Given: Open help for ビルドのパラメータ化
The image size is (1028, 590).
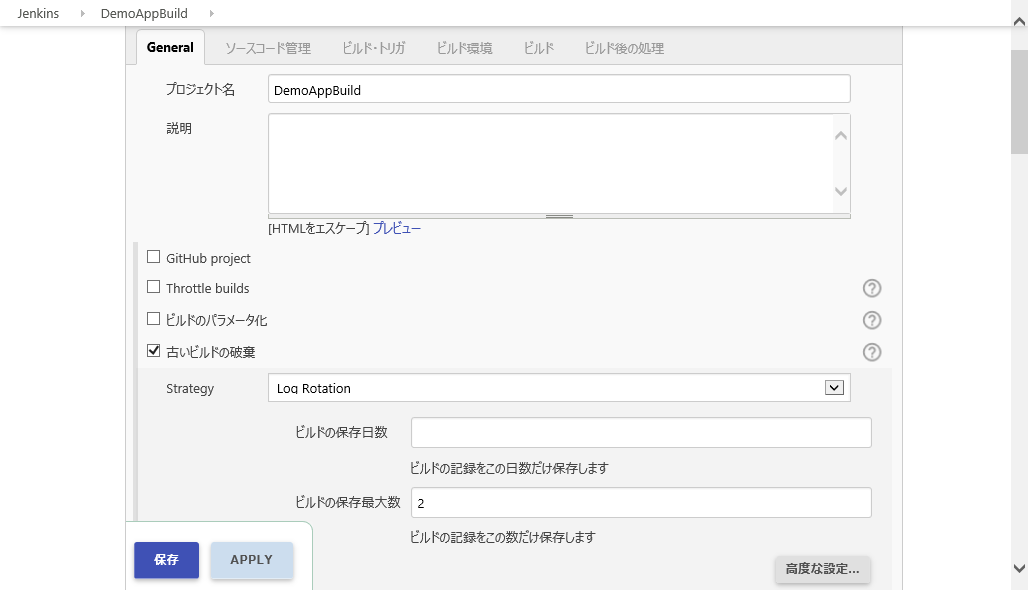Looking at the screenshot, I should coord(871,320).
